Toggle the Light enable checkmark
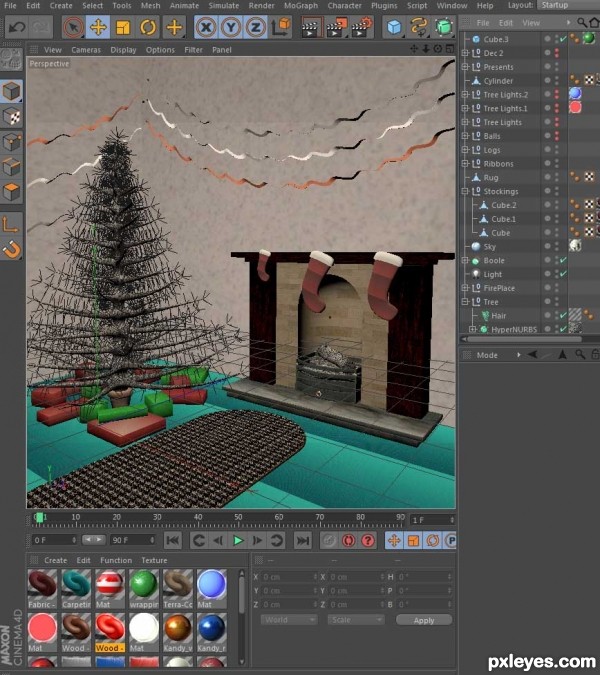The image size is (600, 675). [563, 274]
